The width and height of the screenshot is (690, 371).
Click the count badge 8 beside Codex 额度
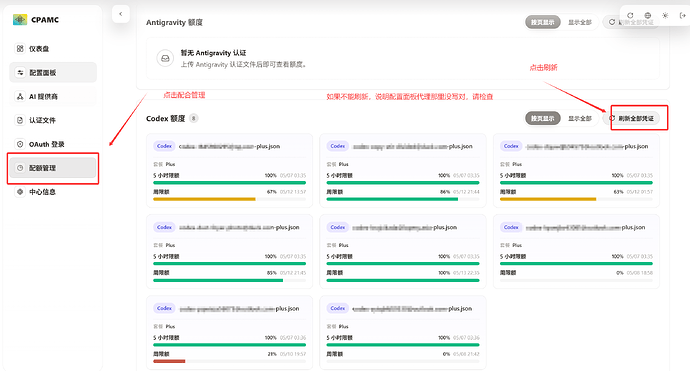tap(193, 118)
